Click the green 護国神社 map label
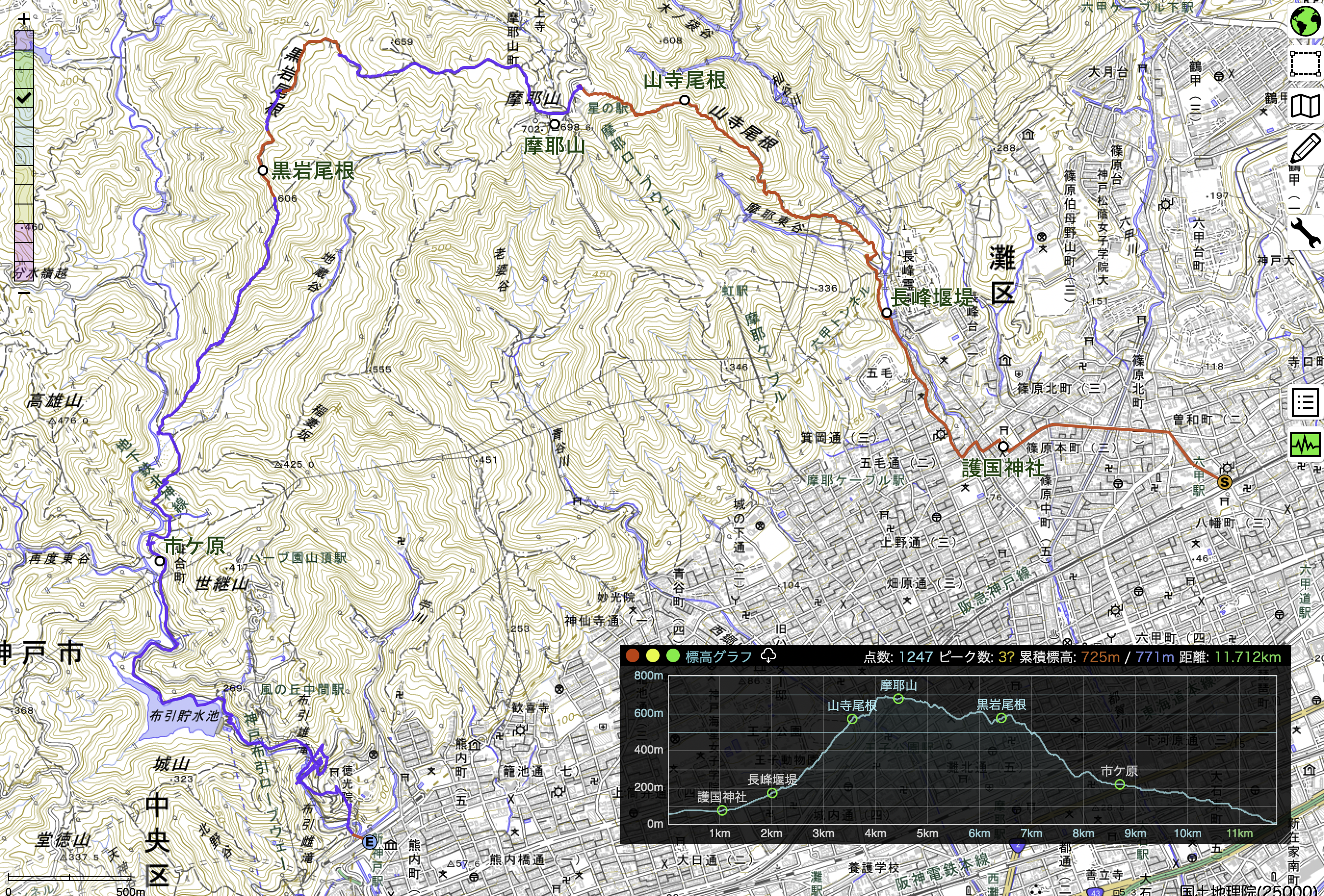This screenshot has width=1324, height=896. tap(1003, 469)
